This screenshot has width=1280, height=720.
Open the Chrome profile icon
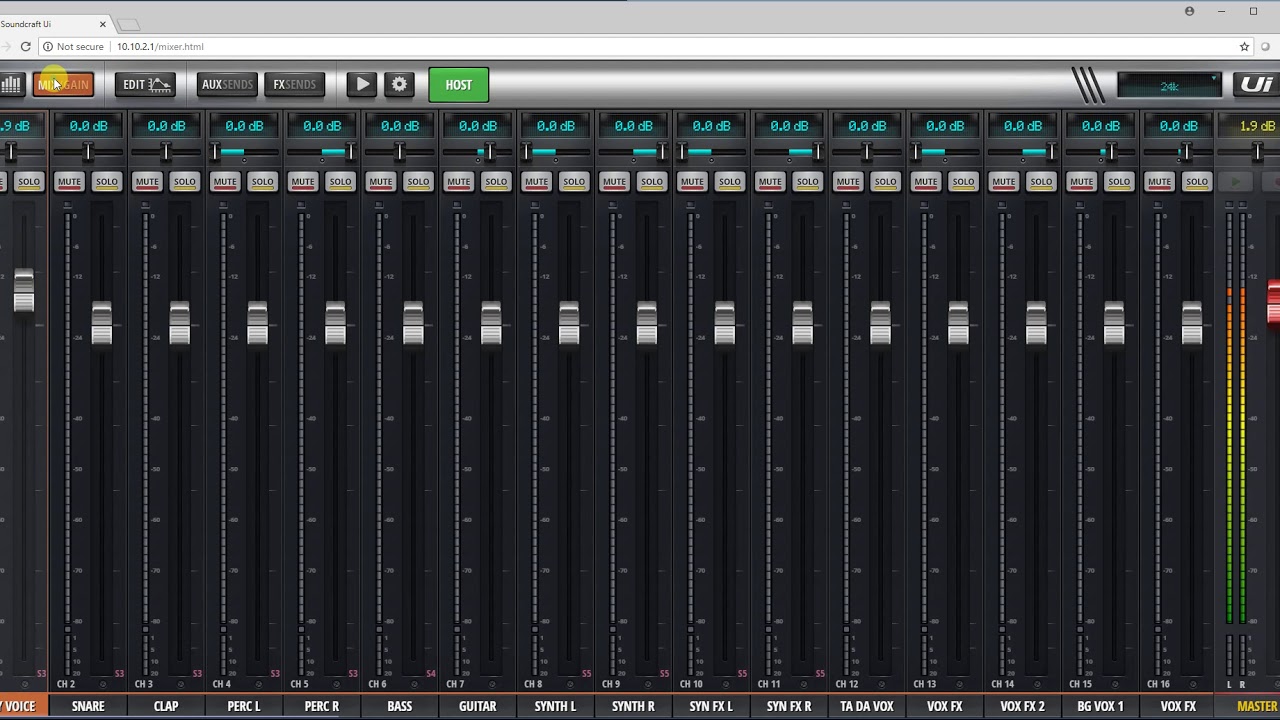pos(1189,11)
